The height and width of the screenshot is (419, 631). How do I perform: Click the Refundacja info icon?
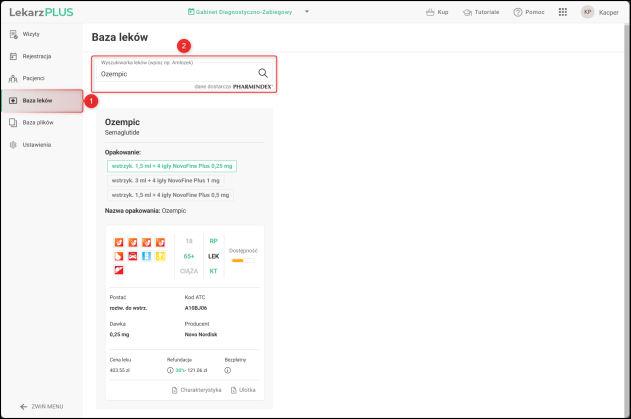pyautogui.click(x=170, y=370)
